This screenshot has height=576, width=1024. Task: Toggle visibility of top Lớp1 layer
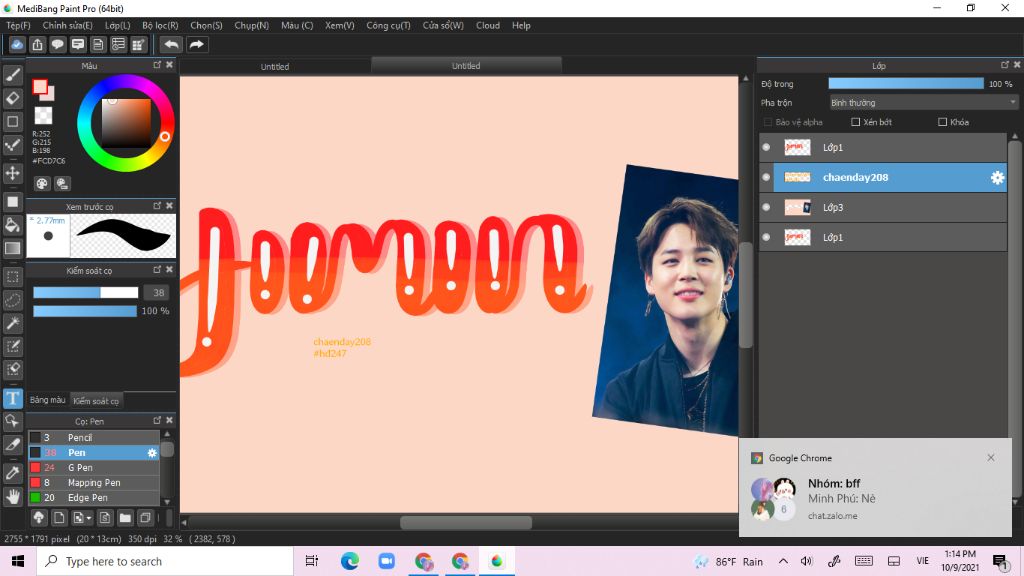[766, 148]
